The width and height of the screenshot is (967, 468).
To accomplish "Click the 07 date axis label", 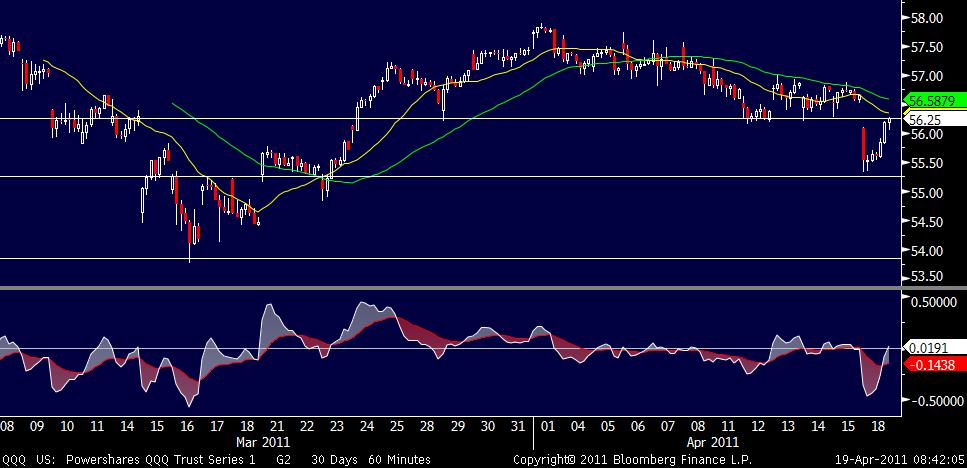I will coord(668,426).
